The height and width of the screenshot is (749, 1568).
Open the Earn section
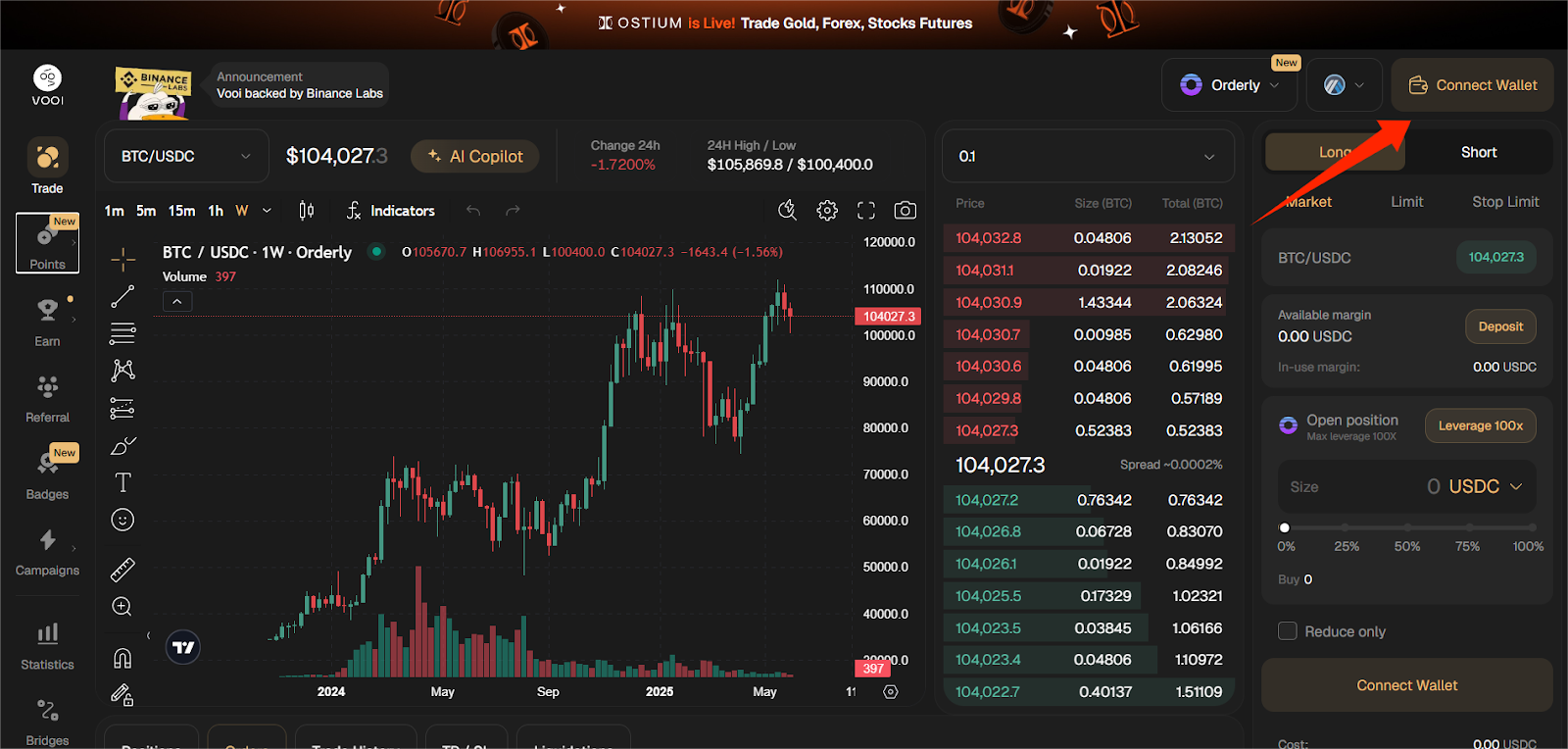[47, 322]
